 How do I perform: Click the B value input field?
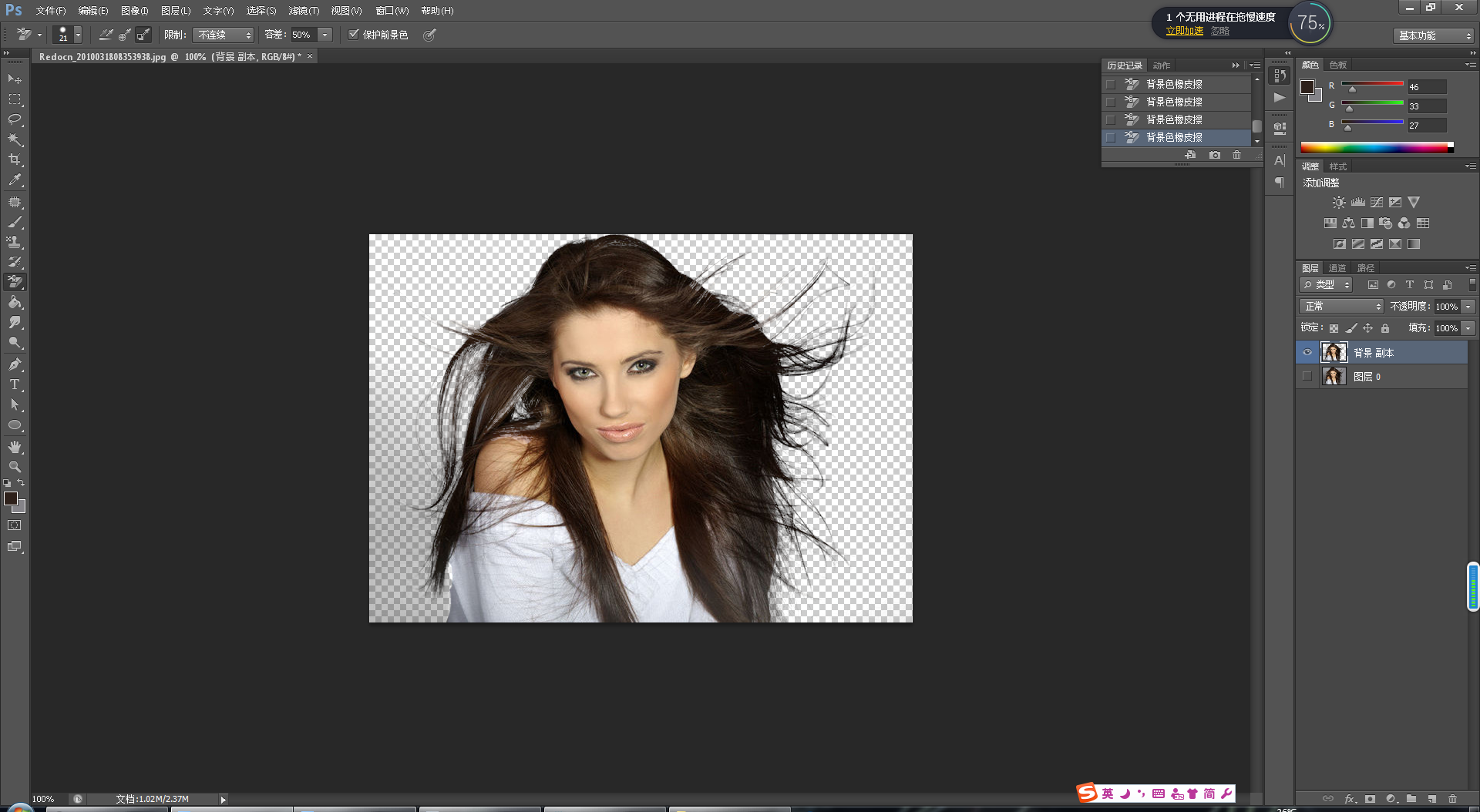(1427, 126)
